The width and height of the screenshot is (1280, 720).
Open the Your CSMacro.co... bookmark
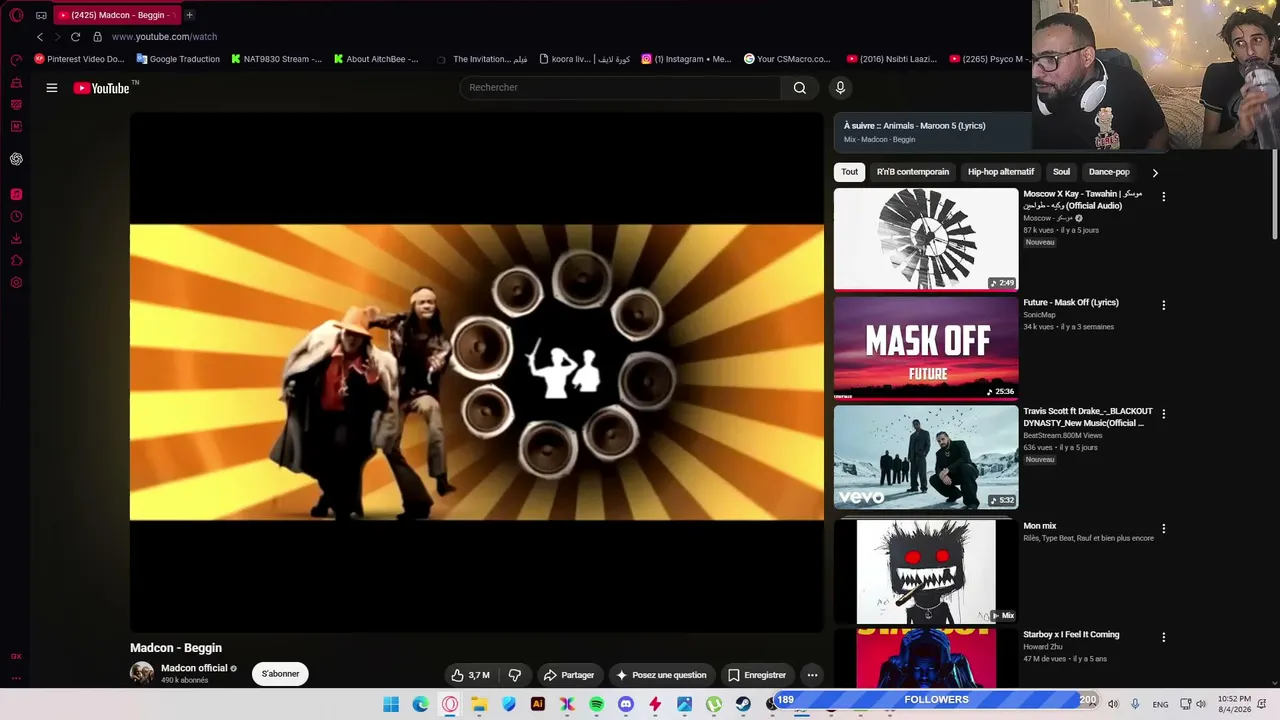pyautogui.click(x=787, y=59)
